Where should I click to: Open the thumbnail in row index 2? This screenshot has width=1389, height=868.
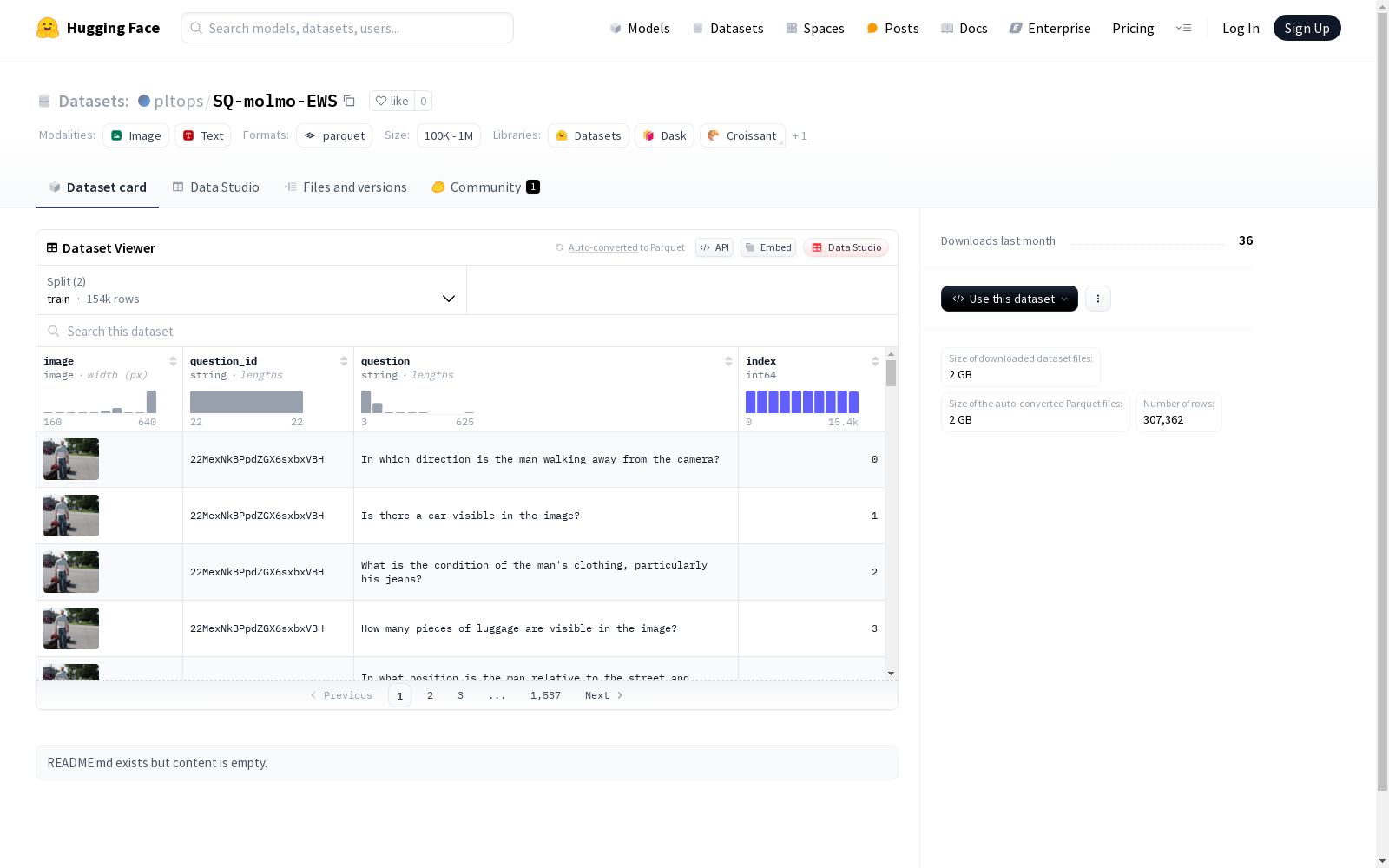71,572
